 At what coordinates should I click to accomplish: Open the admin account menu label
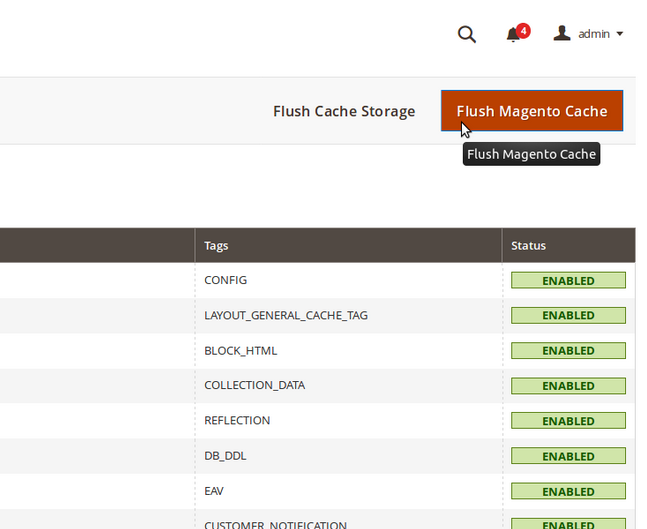click(594, 34)
